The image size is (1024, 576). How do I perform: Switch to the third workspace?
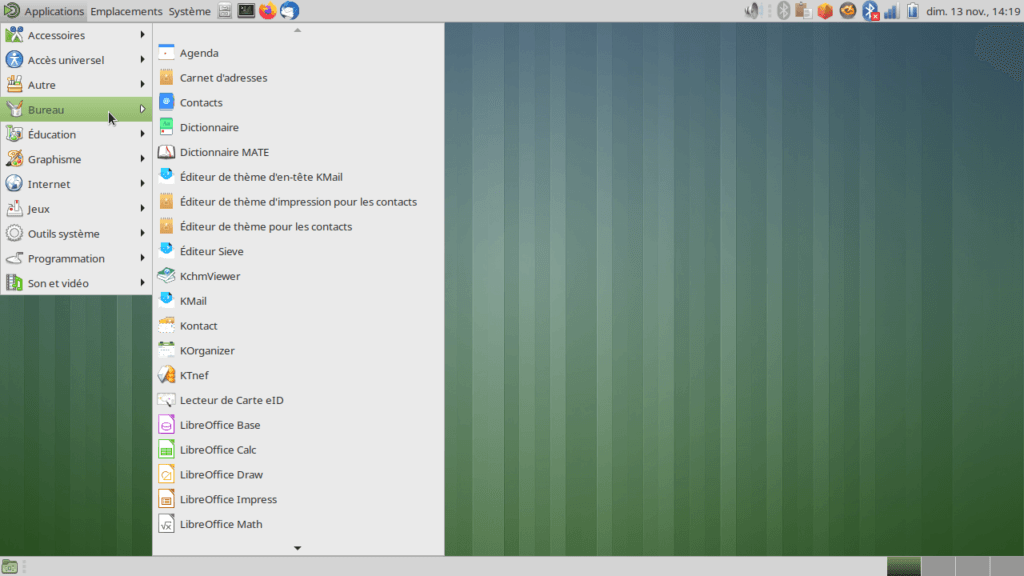(972, 566)
